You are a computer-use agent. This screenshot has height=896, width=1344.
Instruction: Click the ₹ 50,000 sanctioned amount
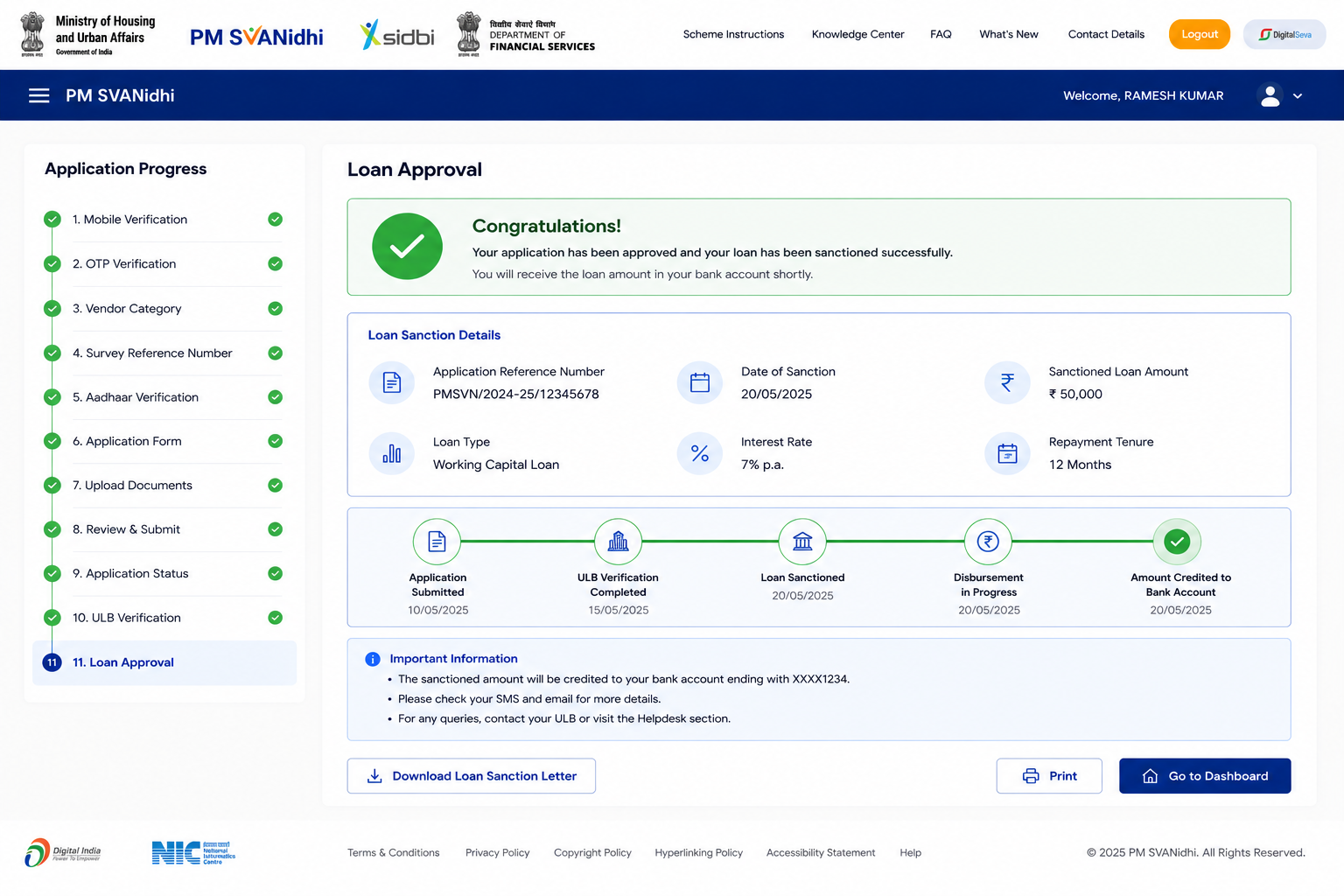click(1075, 395)
